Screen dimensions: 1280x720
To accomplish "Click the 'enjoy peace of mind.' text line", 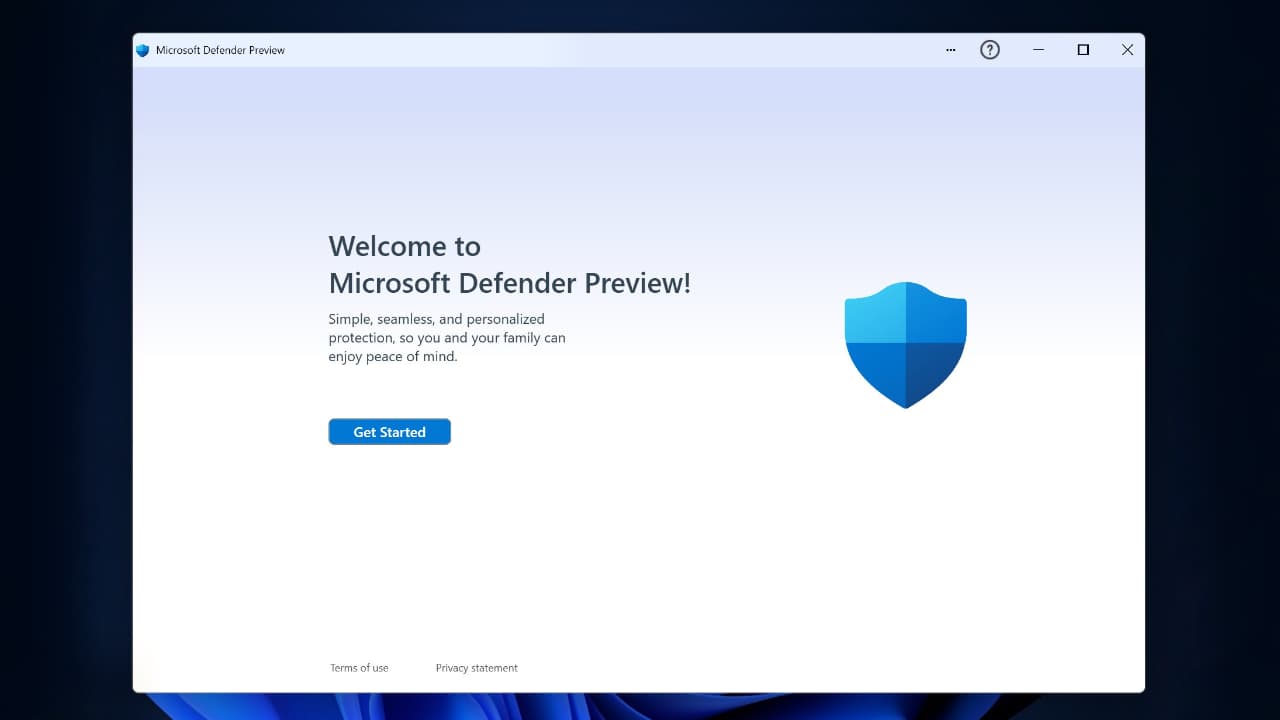I will tap(392, 357).
